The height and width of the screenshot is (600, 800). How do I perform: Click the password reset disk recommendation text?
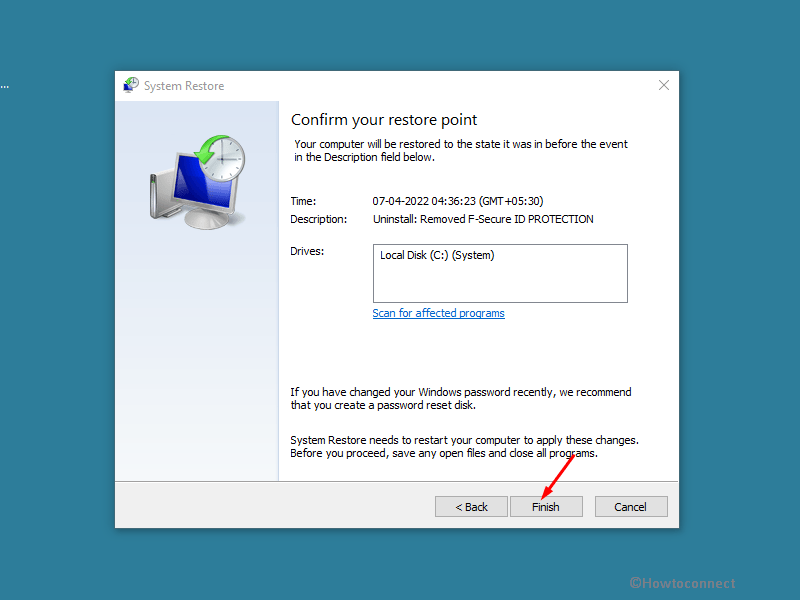click(461, 398)
